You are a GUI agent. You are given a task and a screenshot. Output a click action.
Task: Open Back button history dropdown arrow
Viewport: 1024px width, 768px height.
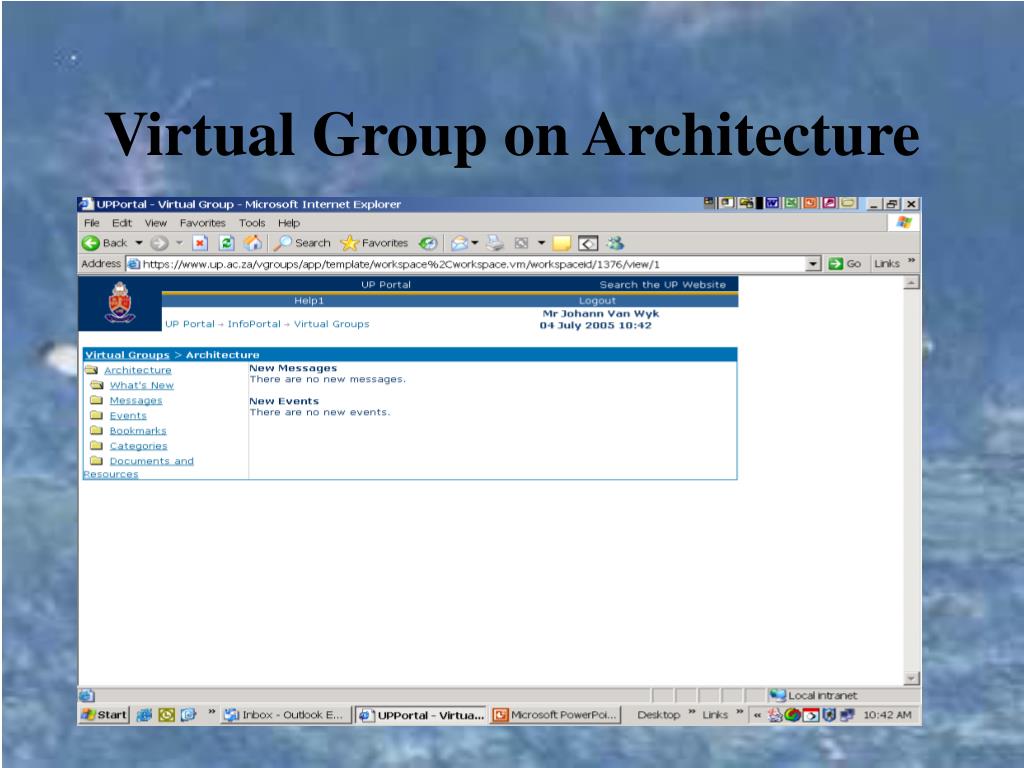pyautogui.click(x=138, y=243)
